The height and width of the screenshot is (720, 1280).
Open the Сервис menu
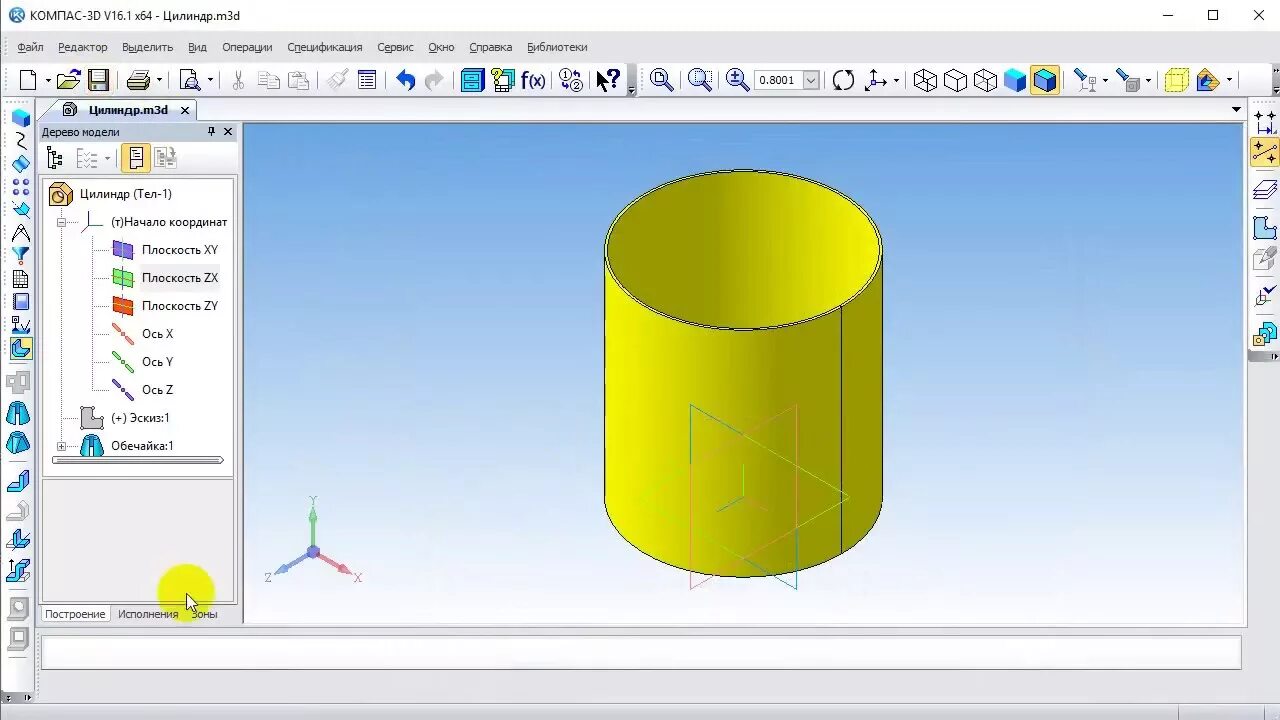click(x=395, y=47)
